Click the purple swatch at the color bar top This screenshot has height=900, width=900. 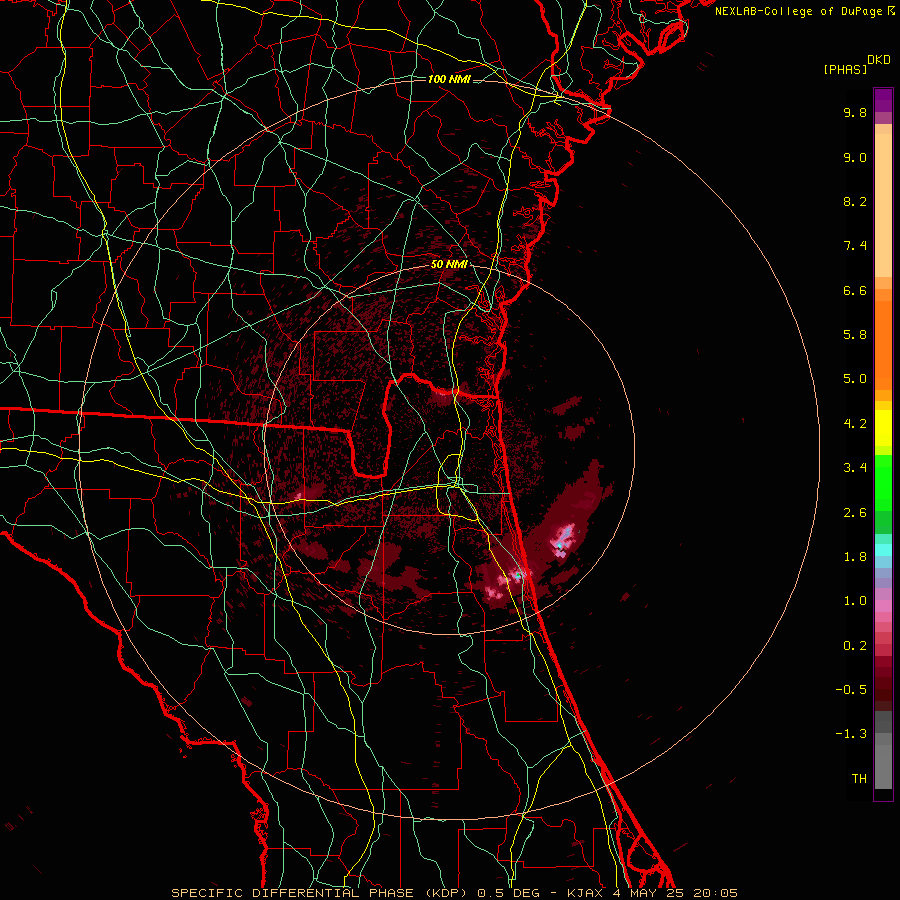[x=883, y=101]
